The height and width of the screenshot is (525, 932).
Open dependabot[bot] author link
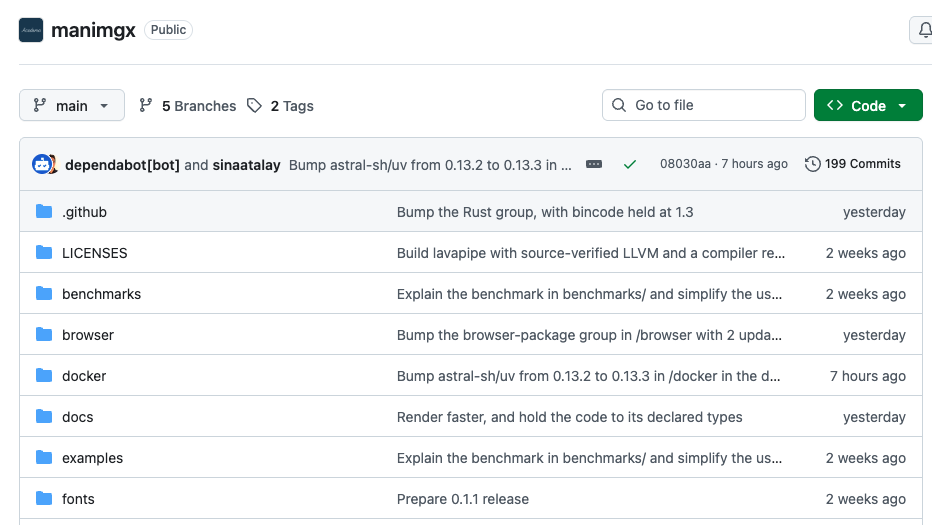122,165
